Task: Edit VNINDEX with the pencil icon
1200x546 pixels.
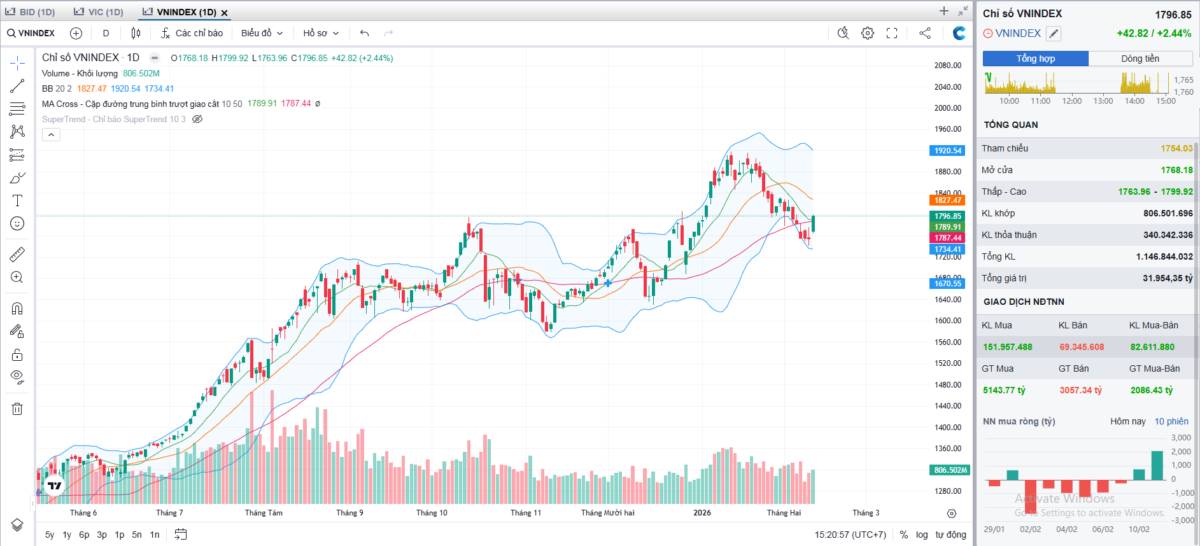Action: 1054,33
